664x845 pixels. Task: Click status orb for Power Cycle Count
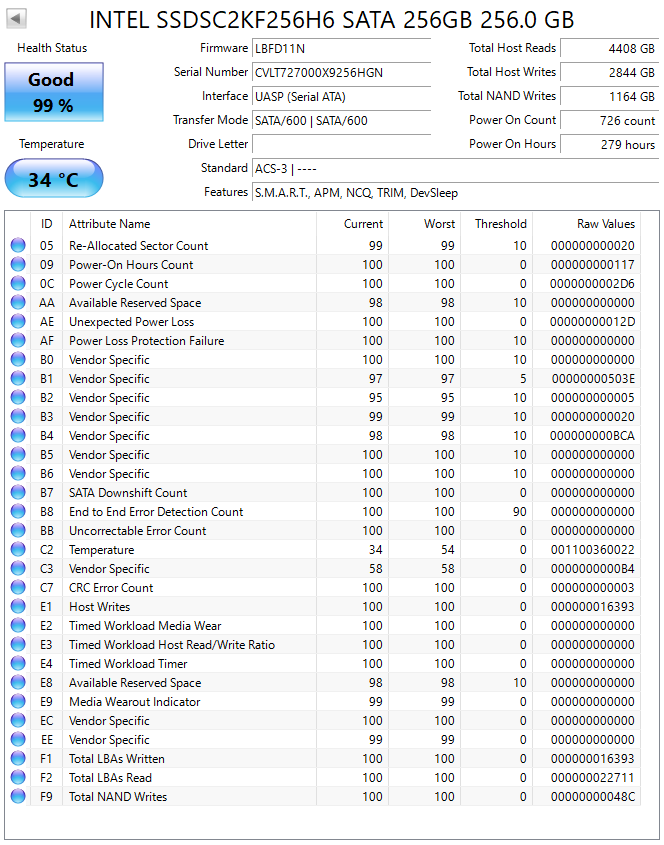pos(18,283)
